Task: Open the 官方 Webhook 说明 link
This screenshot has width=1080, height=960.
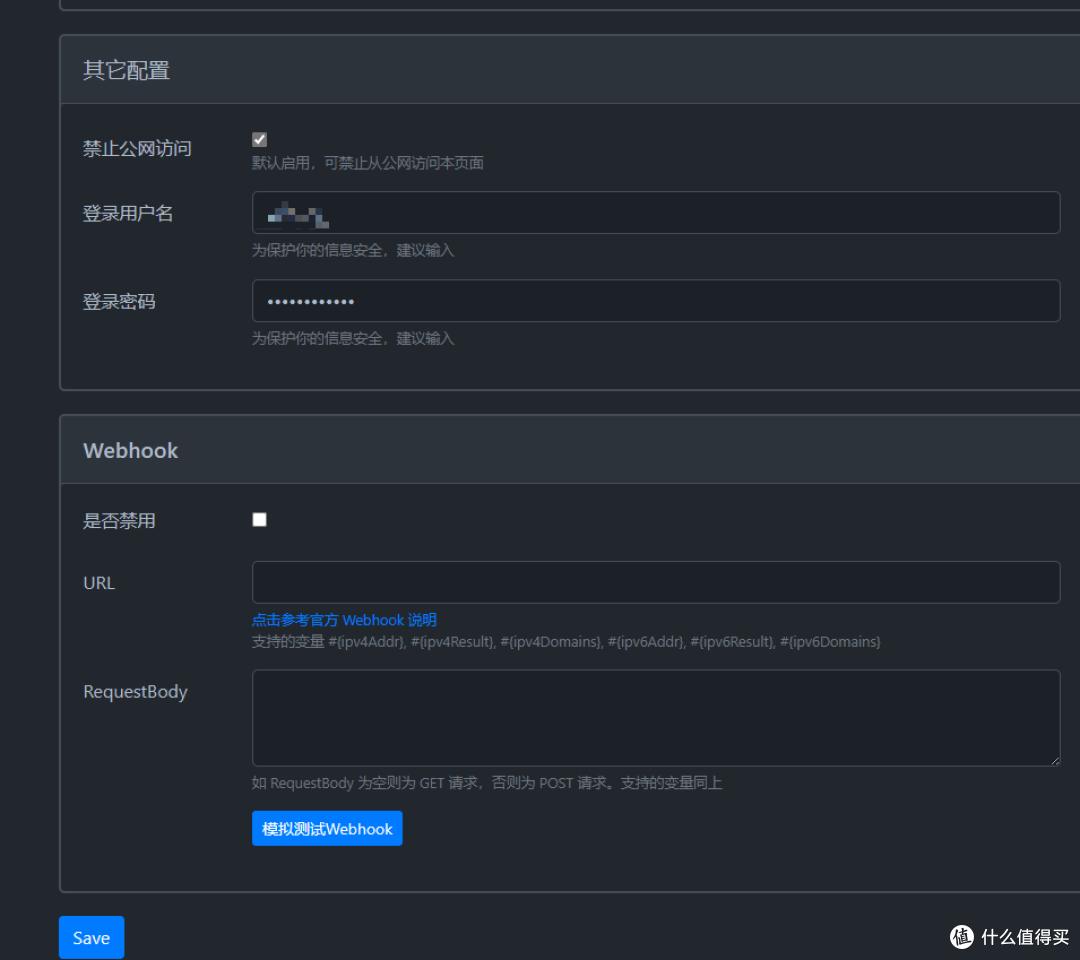Action: (x=344, y=620)
